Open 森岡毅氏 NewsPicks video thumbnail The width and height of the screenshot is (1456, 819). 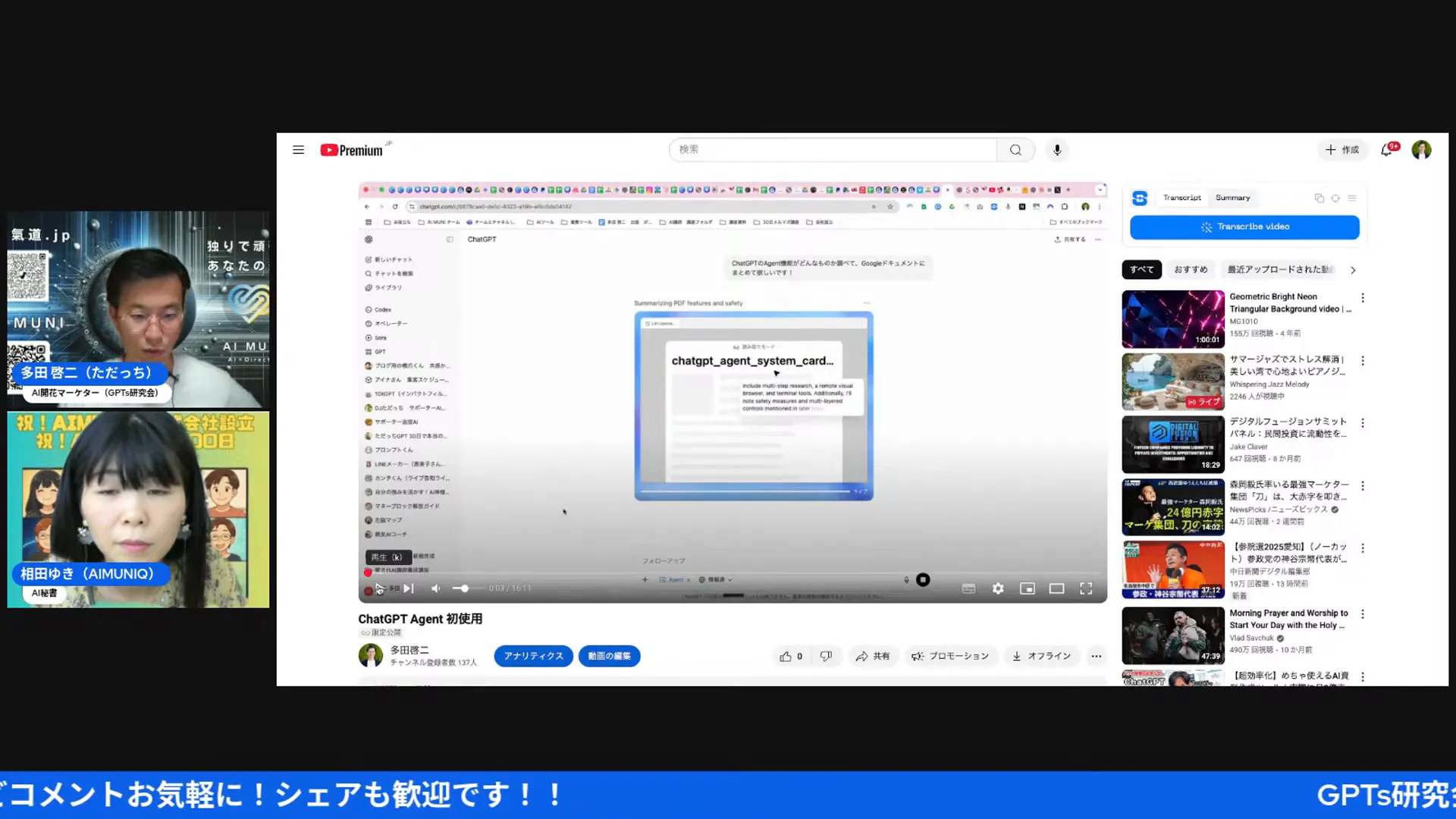pos(1173,507)
